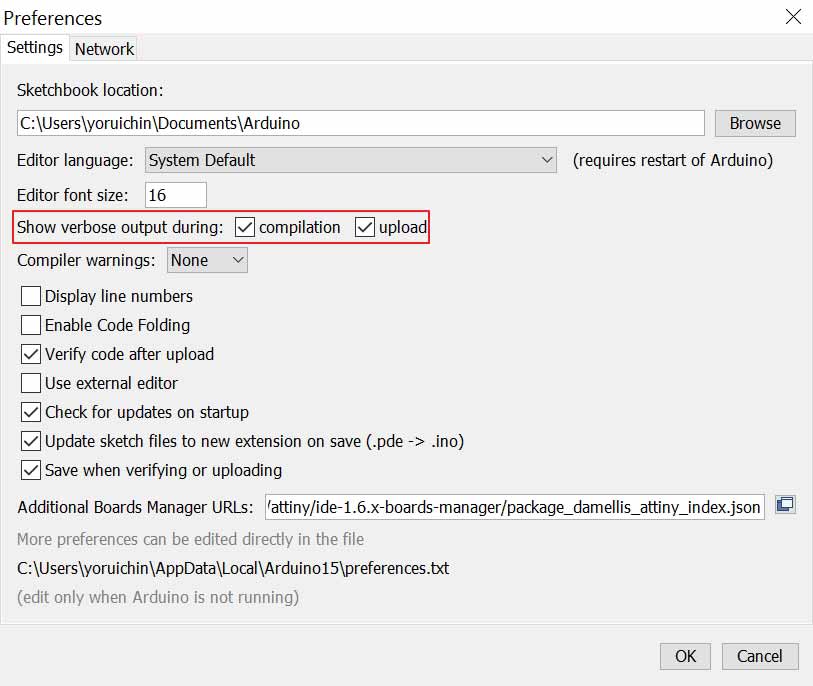
Task: Click '(edit only when Arduino is not running)' text
Action: (158, 597)
